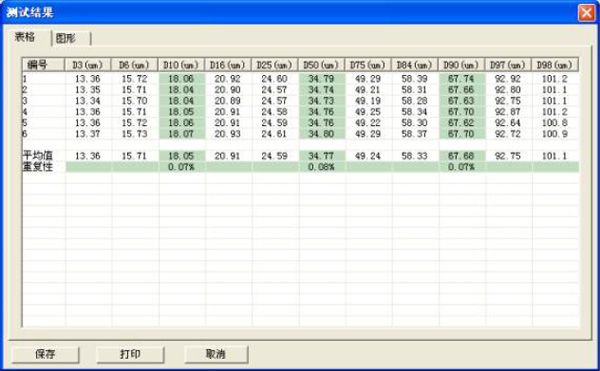
Task: Select the D3 (um) column header
Action: tap(88, 65)
